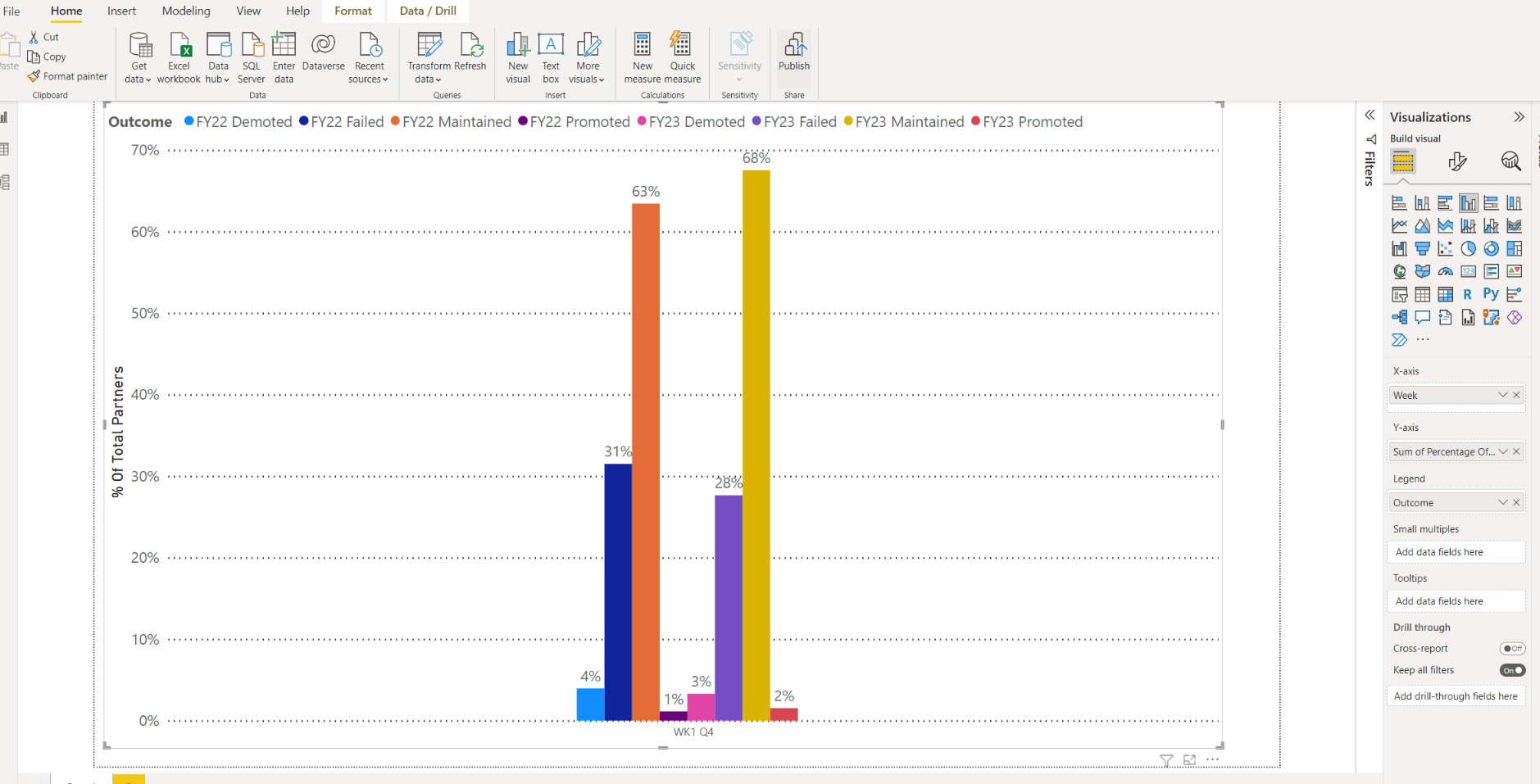The height and width of the screenshot is (784, 1540).
Task: Click the Format painter button
Action: coord(67,76)
